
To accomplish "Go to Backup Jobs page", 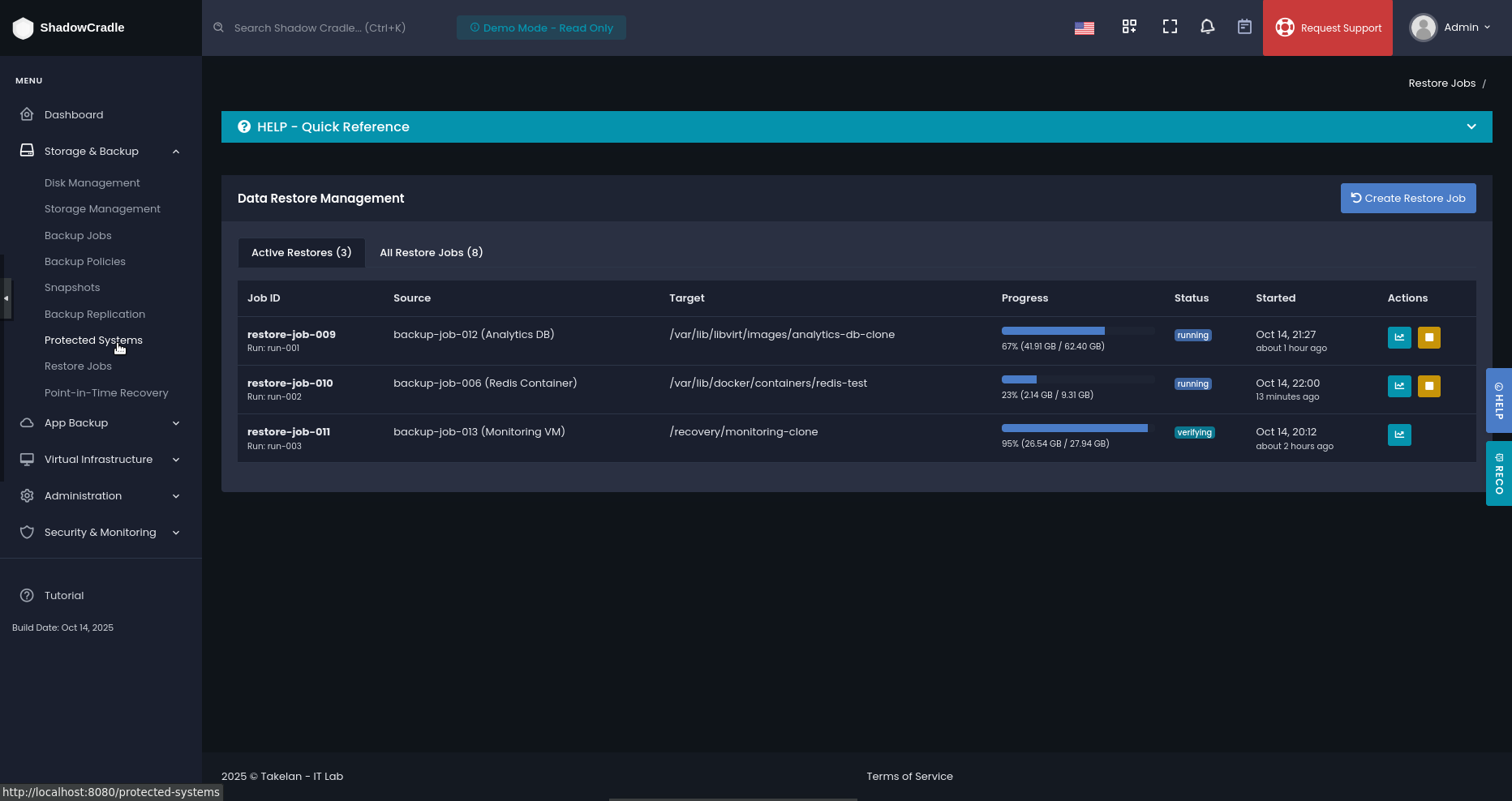I will [x=78, y=235].
